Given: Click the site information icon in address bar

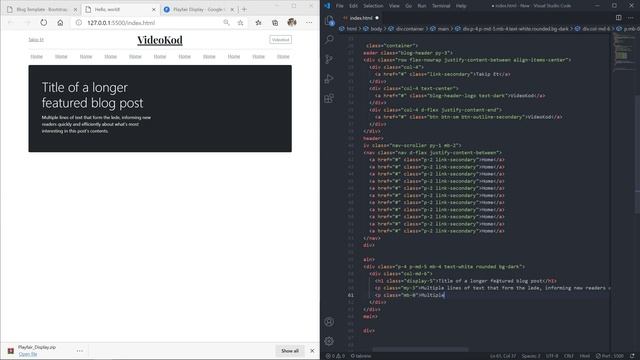Looking at the screenshot, I should point(79,23).
